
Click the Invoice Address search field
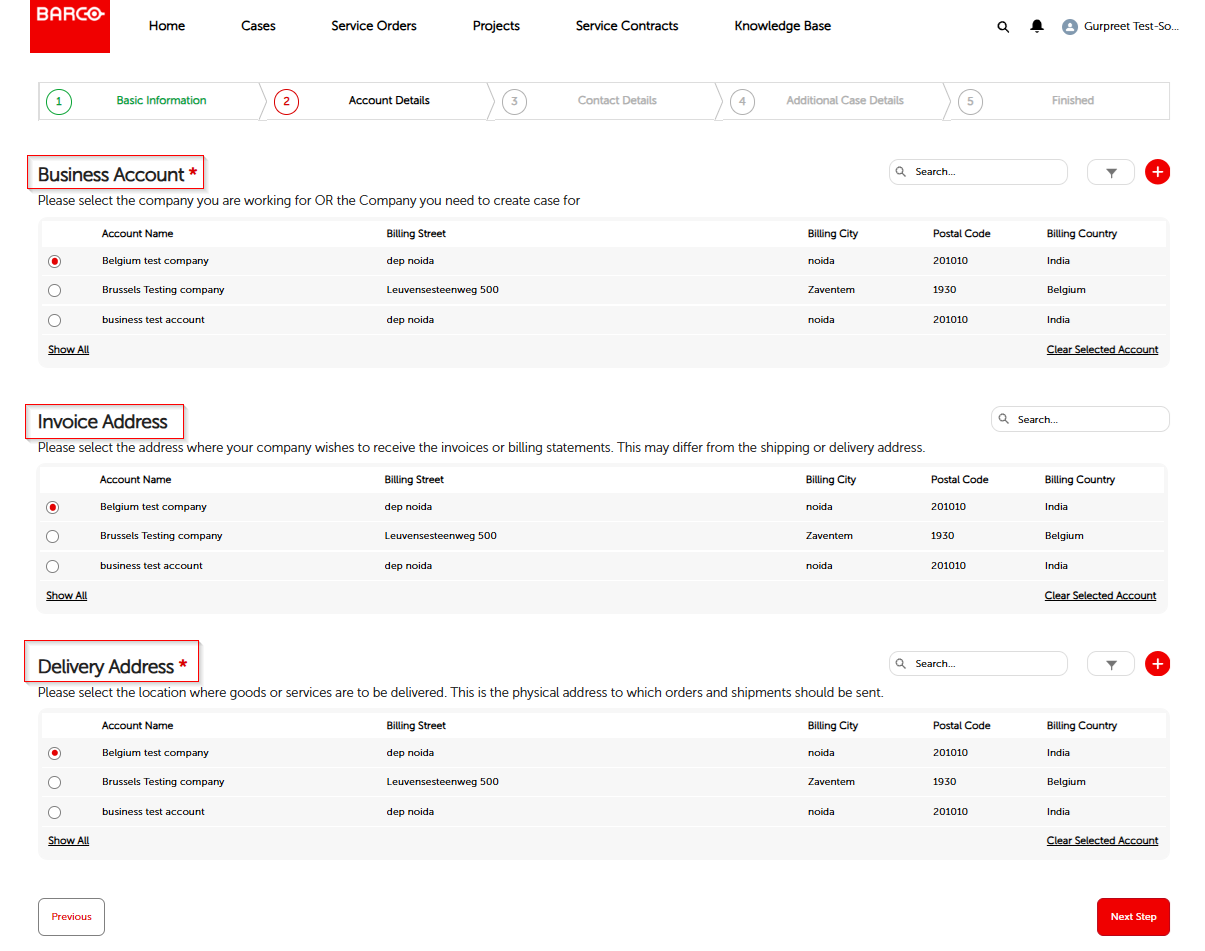(1080, 418)
